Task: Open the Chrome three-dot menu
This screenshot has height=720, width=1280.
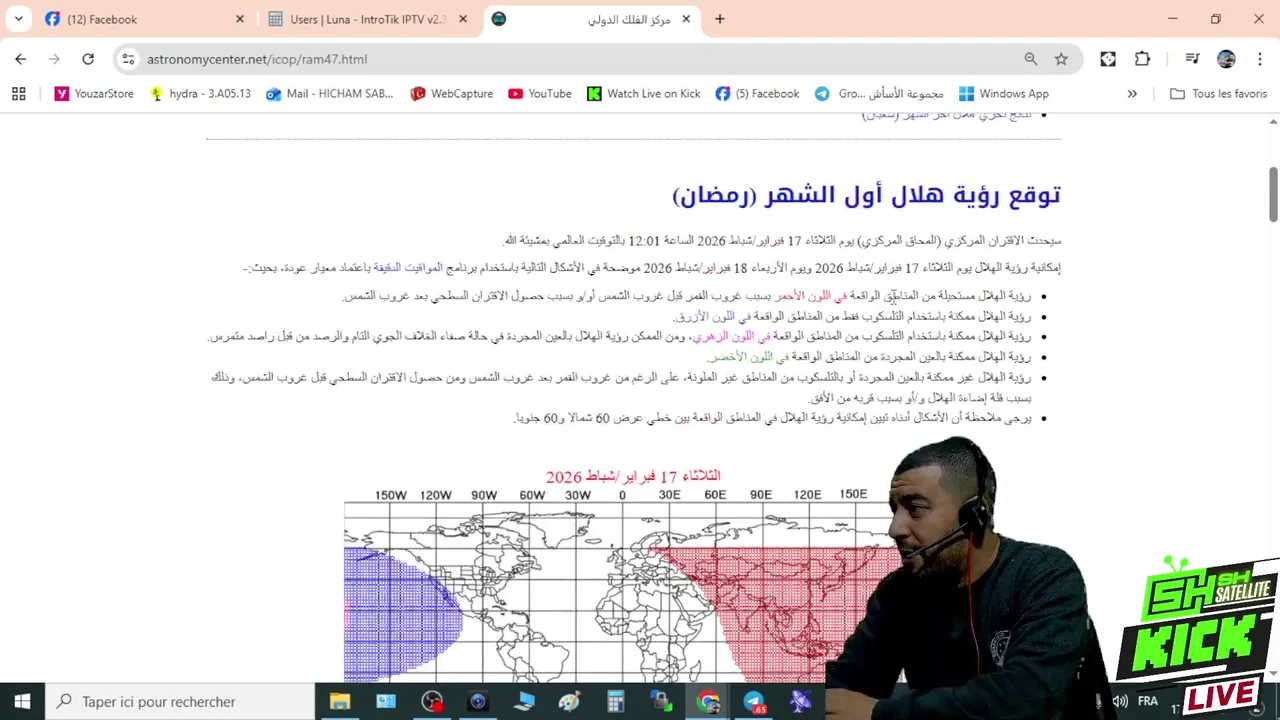Action: pyautogui.click(x=1259, y=59)
